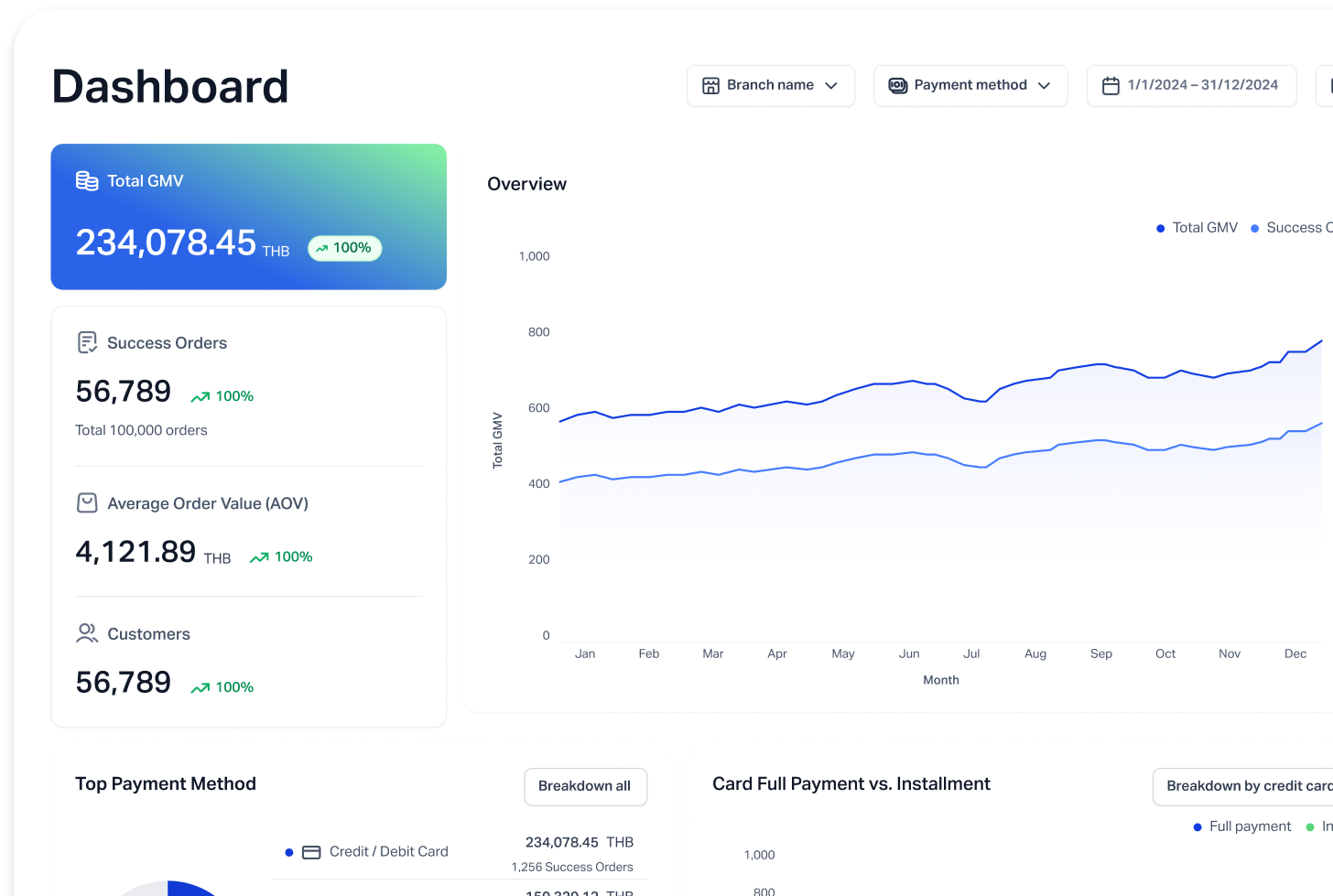Click the Breakdown by credit card button
The width and height of the screenshot is (1333, 896).
coord(1247,786)
